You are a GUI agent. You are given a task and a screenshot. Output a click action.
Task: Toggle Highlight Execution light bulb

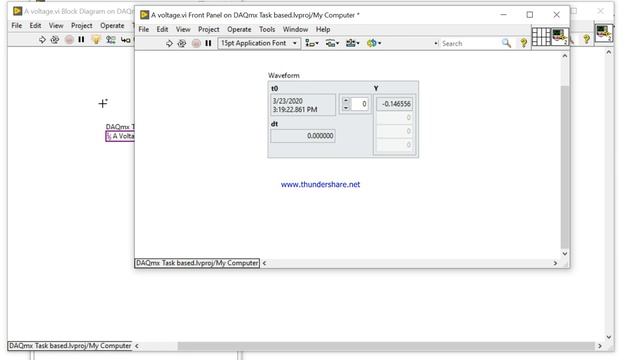coord(96,40)
